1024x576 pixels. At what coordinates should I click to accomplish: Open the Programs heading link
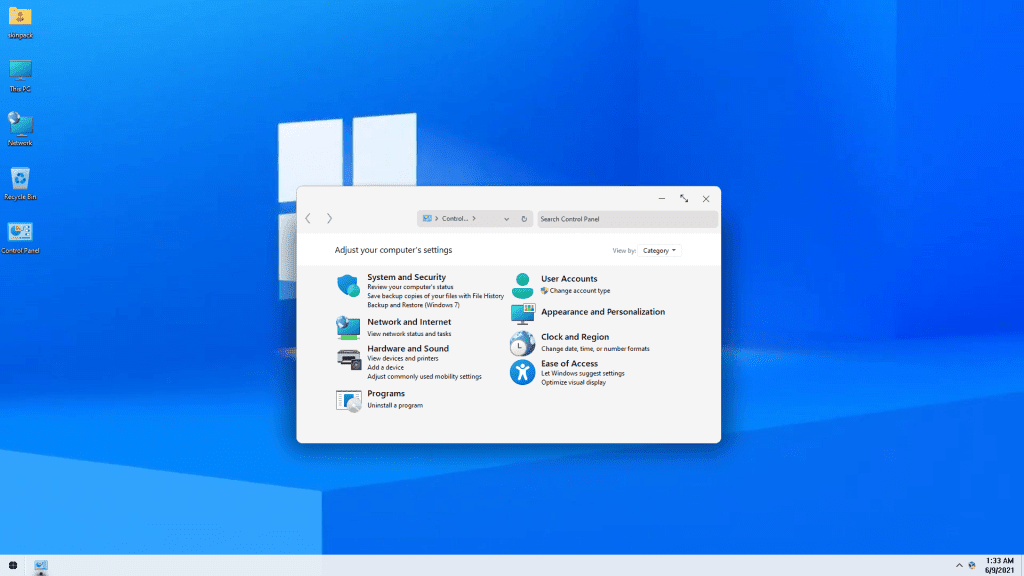pos(386,394)
